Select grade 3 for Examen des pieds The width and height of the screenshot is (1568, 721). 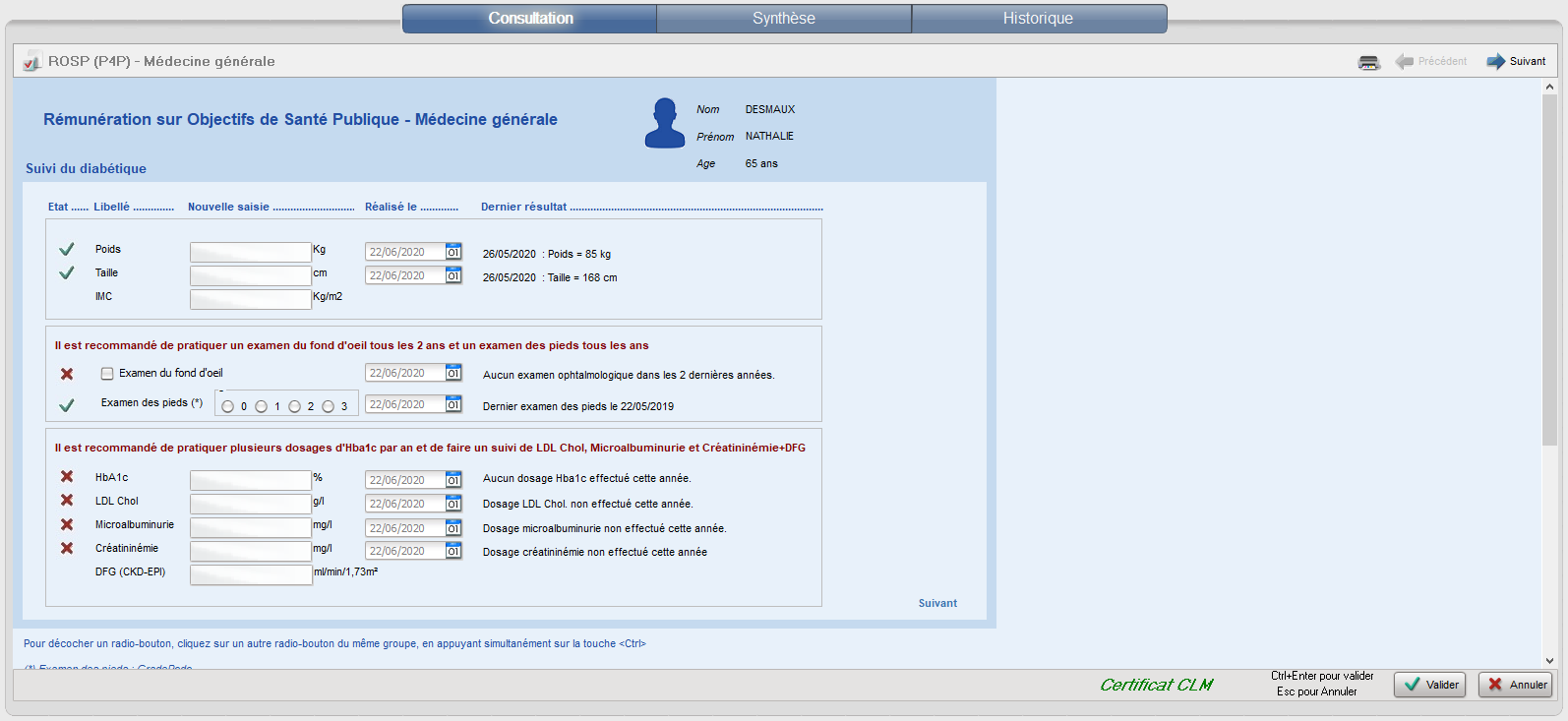pyautogui.click(x=329, y=406)
